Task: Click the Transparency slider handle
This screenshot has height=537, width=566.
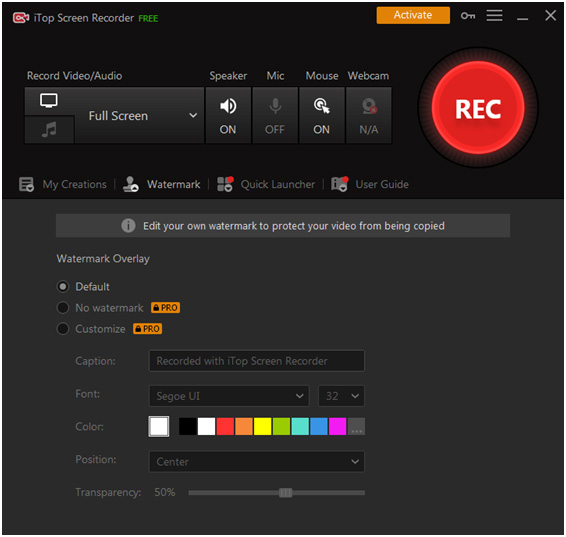Action: (x=286, y=493)
